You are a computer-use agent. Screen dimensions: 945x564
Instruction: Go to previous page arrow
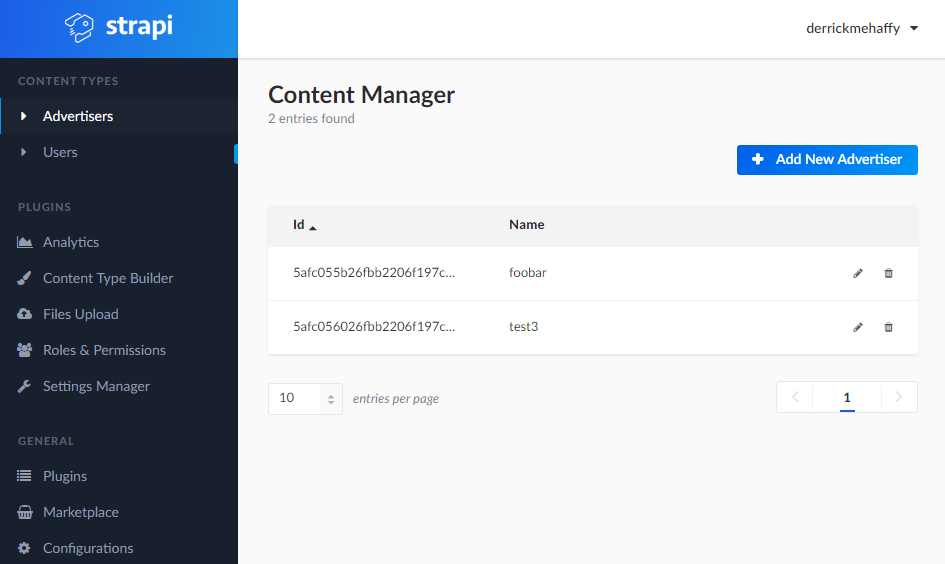click(795, 396)
